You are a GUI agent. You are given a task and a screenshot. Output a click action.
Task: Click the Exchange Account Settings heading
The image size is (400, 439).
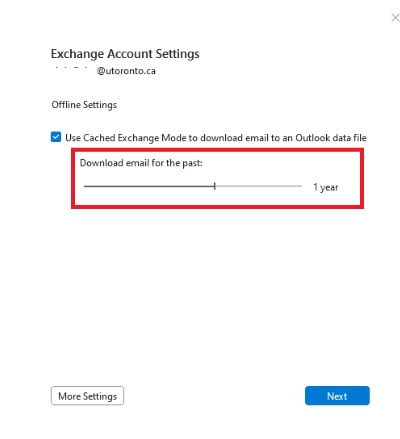click(x=125, y=54)
